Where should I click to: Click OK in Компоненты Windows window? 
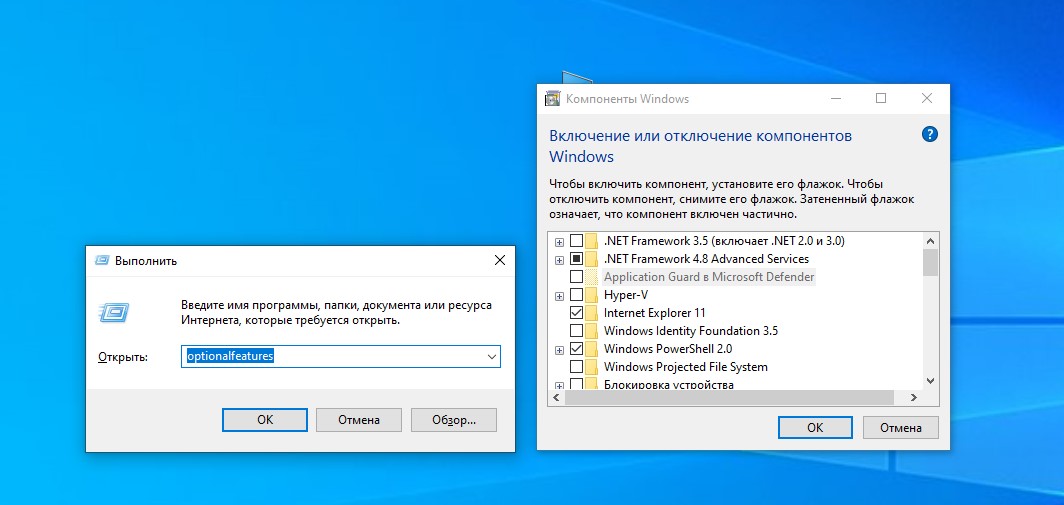click(x=815, y=427)
